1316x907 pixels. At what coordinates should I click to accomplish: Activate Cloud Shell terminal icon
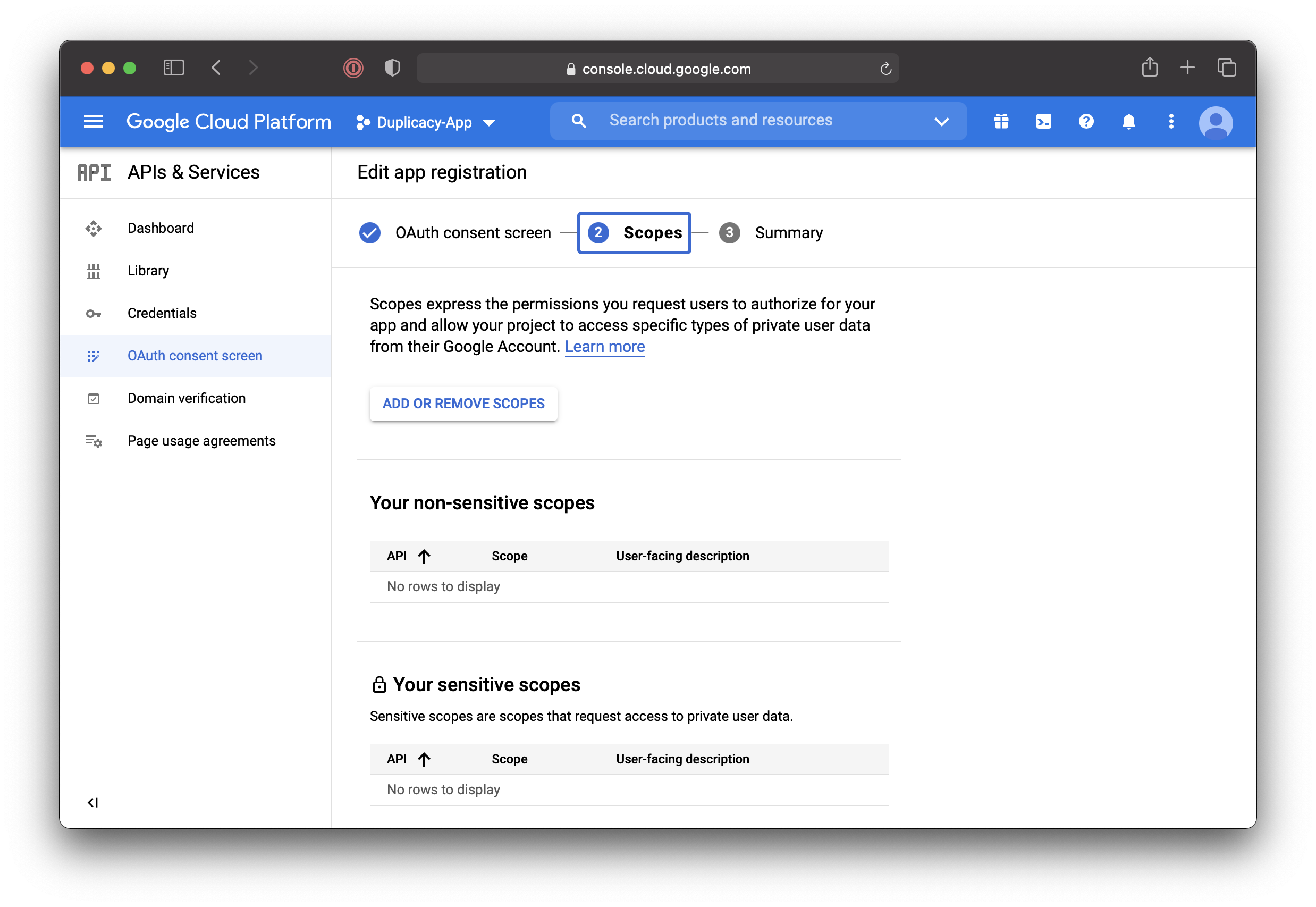click(x=1043, y=122)
